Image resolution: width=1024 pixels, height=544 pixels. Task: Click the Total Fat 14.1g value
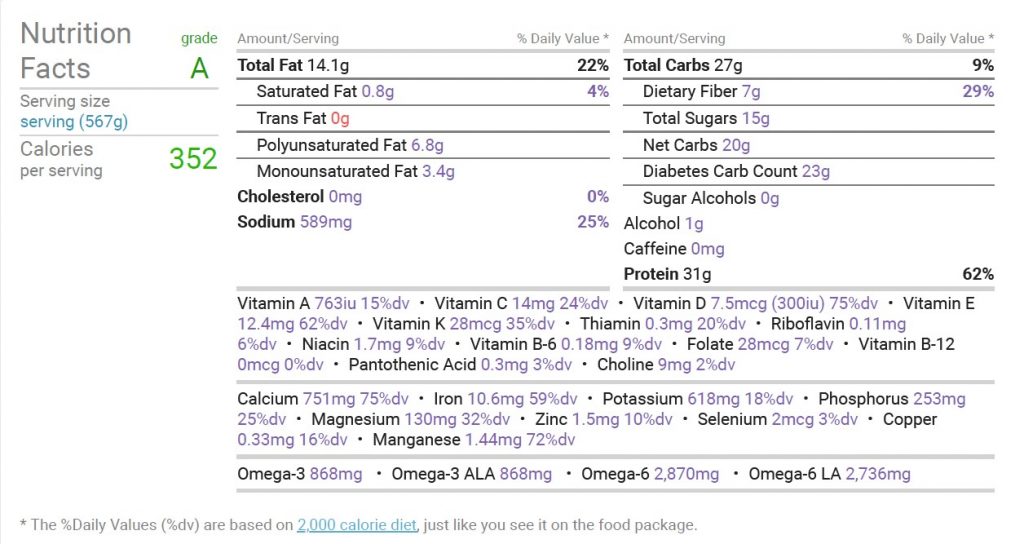(329, 65)
